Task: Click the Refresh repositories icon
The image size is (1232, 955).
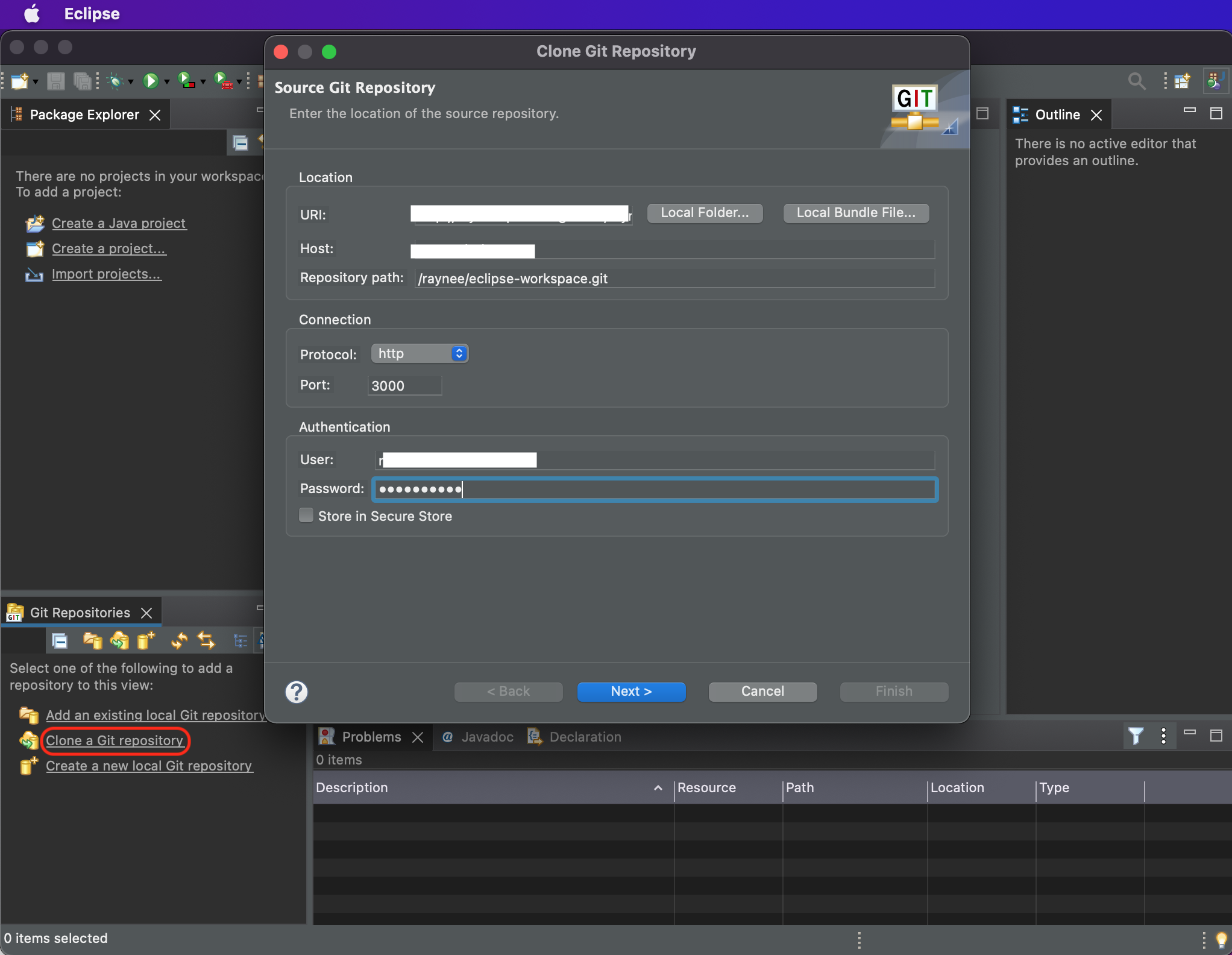Action: click(x=179, y=640)
